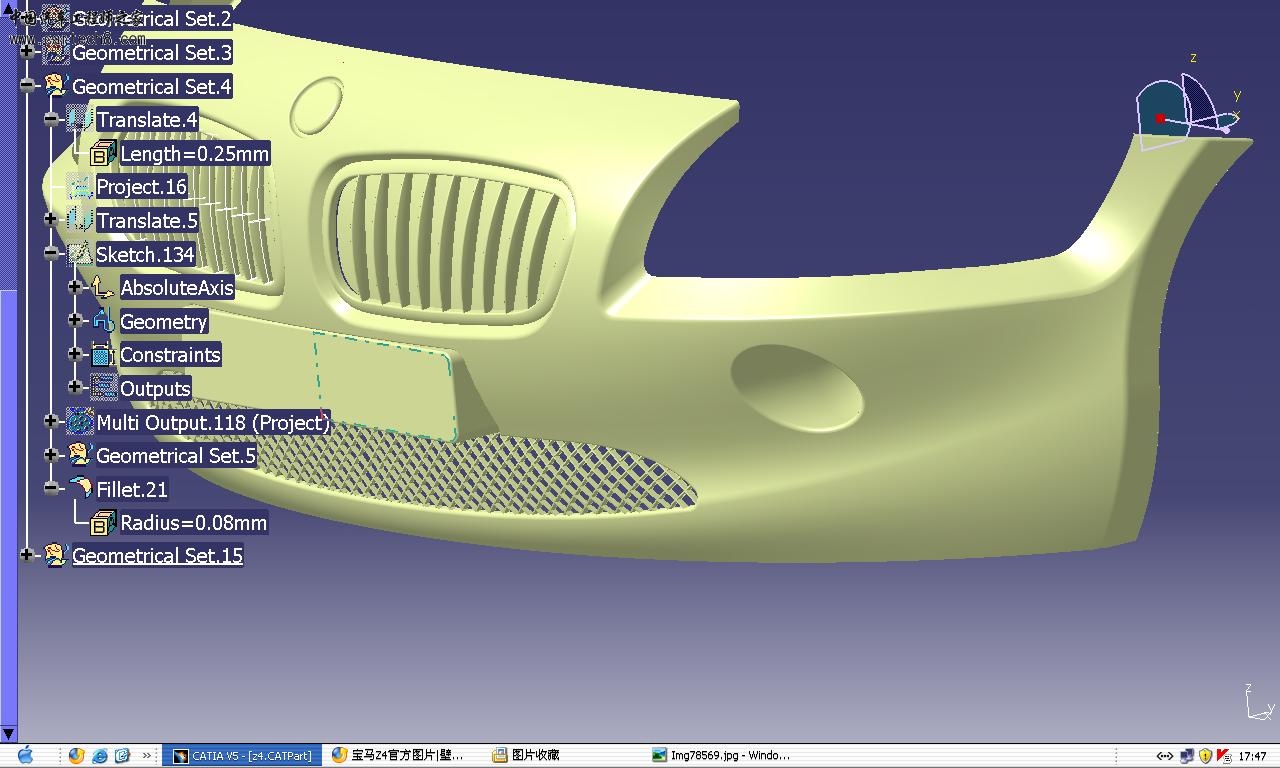This screenshot has width=1280, height=768.
Task: Select the underlined Geometrical Set.15 label
Action: point(158,556)
